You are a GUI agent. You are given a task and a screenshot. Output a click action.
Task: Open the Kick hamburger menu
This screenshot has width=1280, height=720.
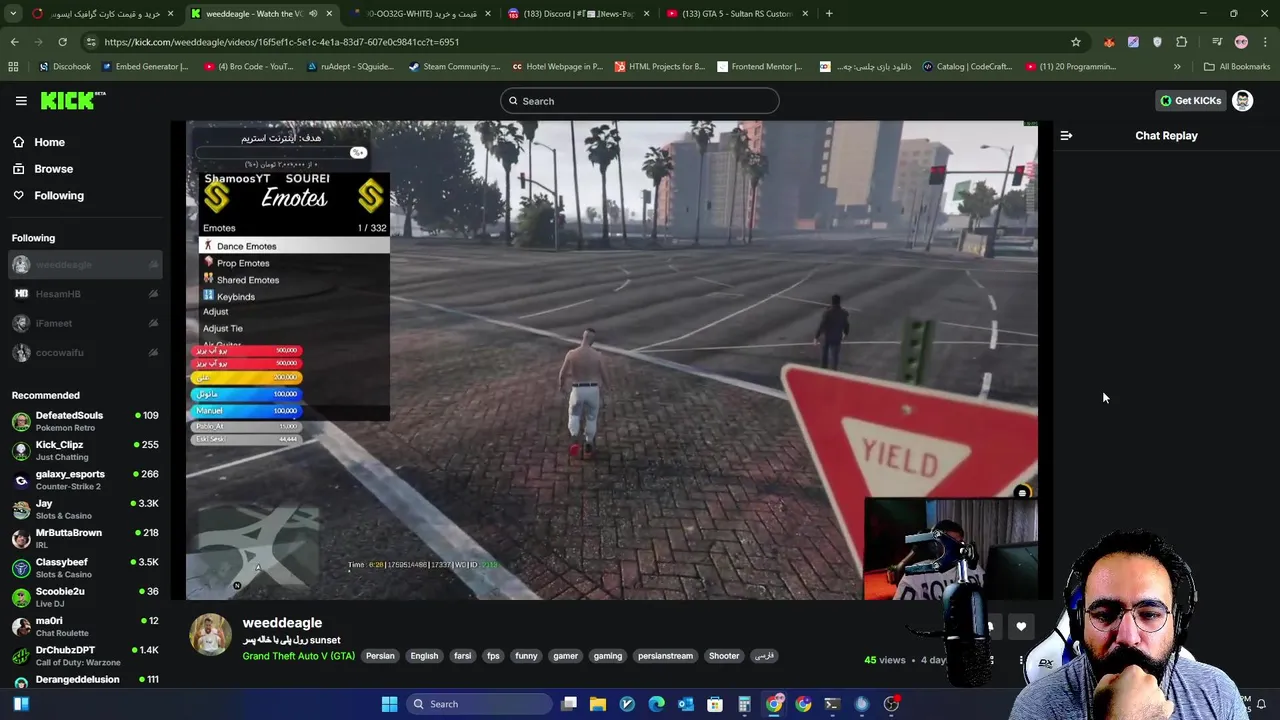21,101
